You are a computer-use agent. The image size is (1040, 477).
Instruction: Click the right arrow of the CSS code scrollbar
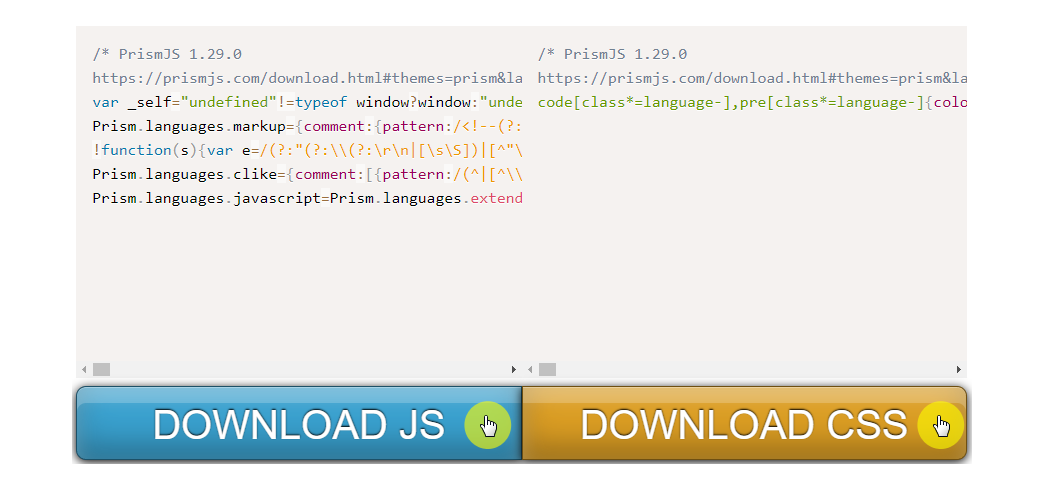click(959, 370)
